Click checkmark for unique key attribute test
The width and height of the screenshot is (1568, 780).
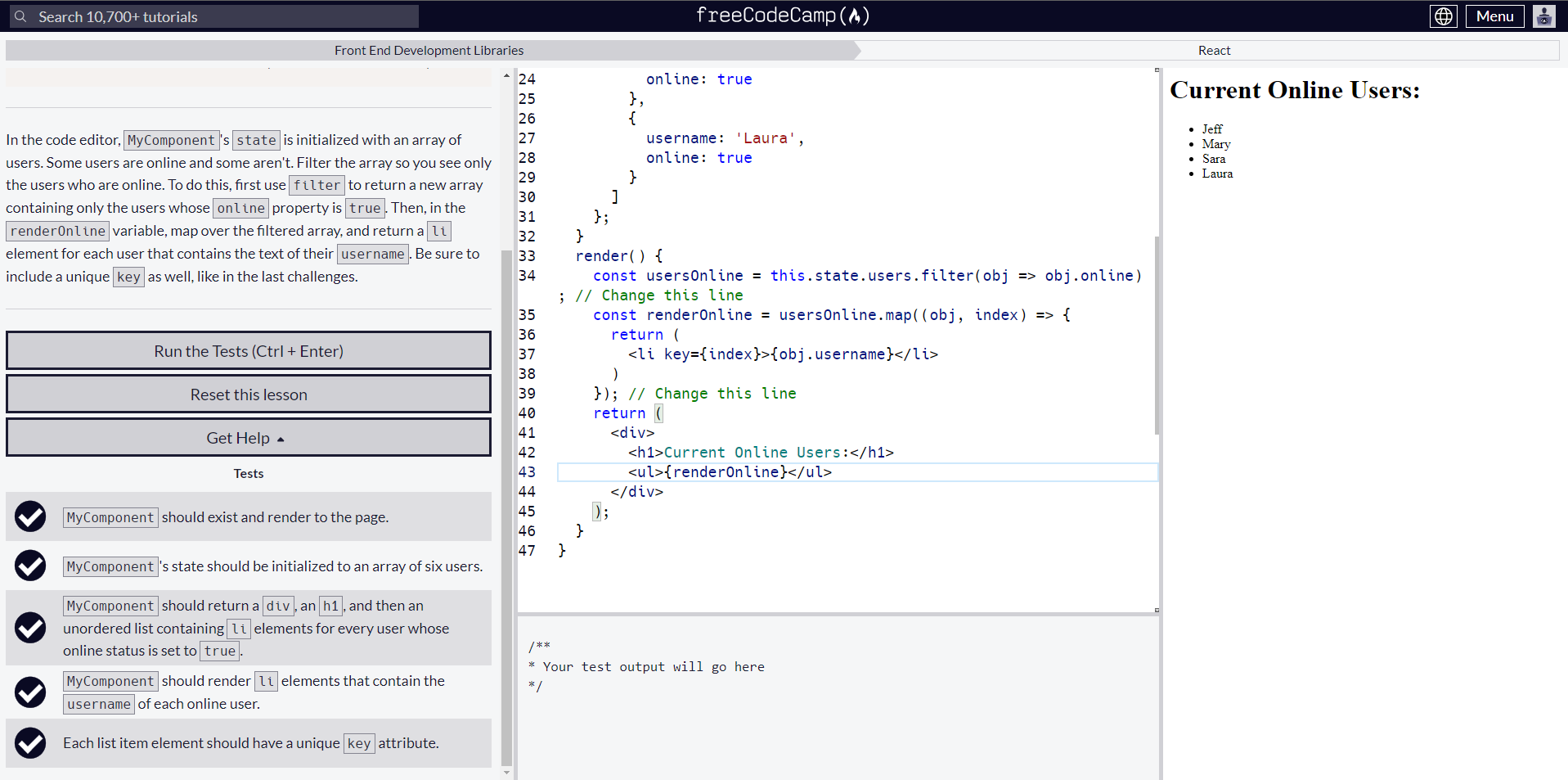[x=30, y=743]
